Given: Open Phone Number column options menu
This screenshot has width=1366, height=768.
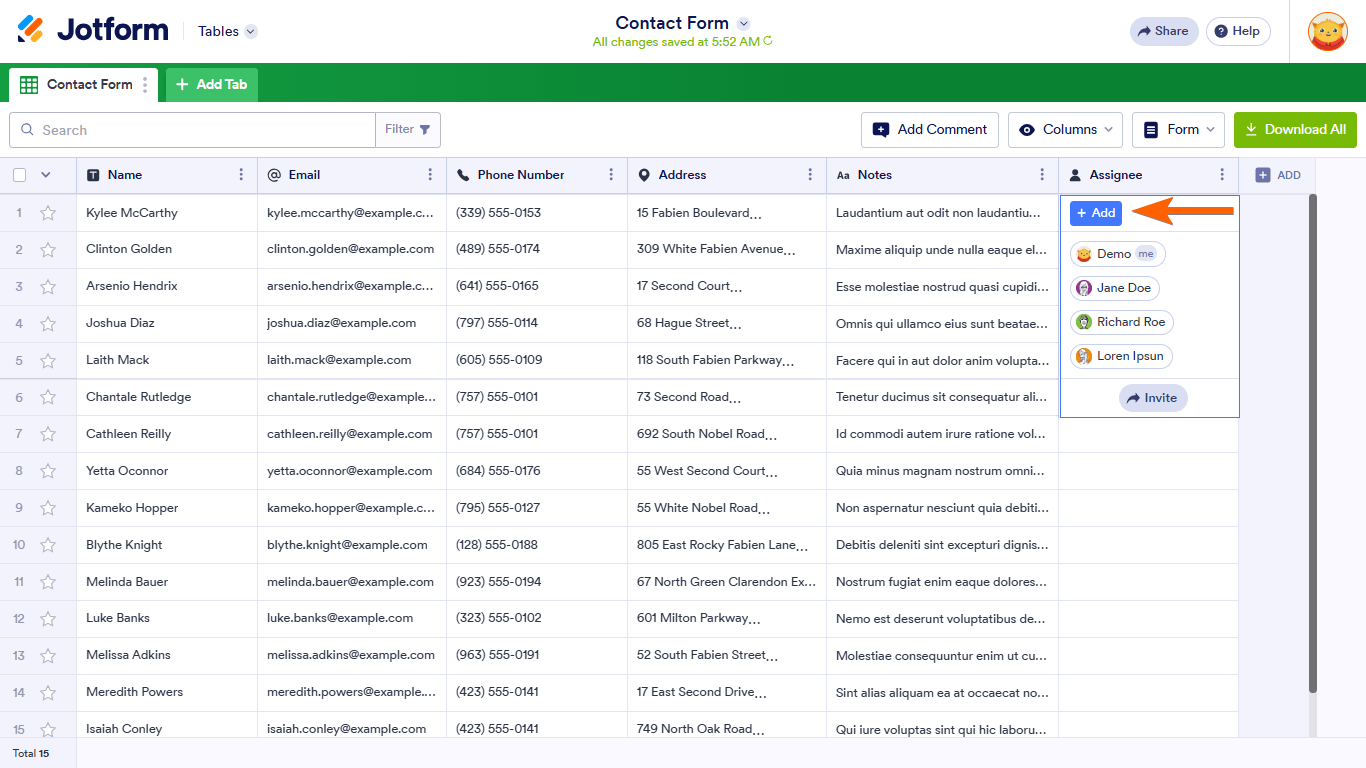Looking at the screenshot, I should [x=611, y=175].
